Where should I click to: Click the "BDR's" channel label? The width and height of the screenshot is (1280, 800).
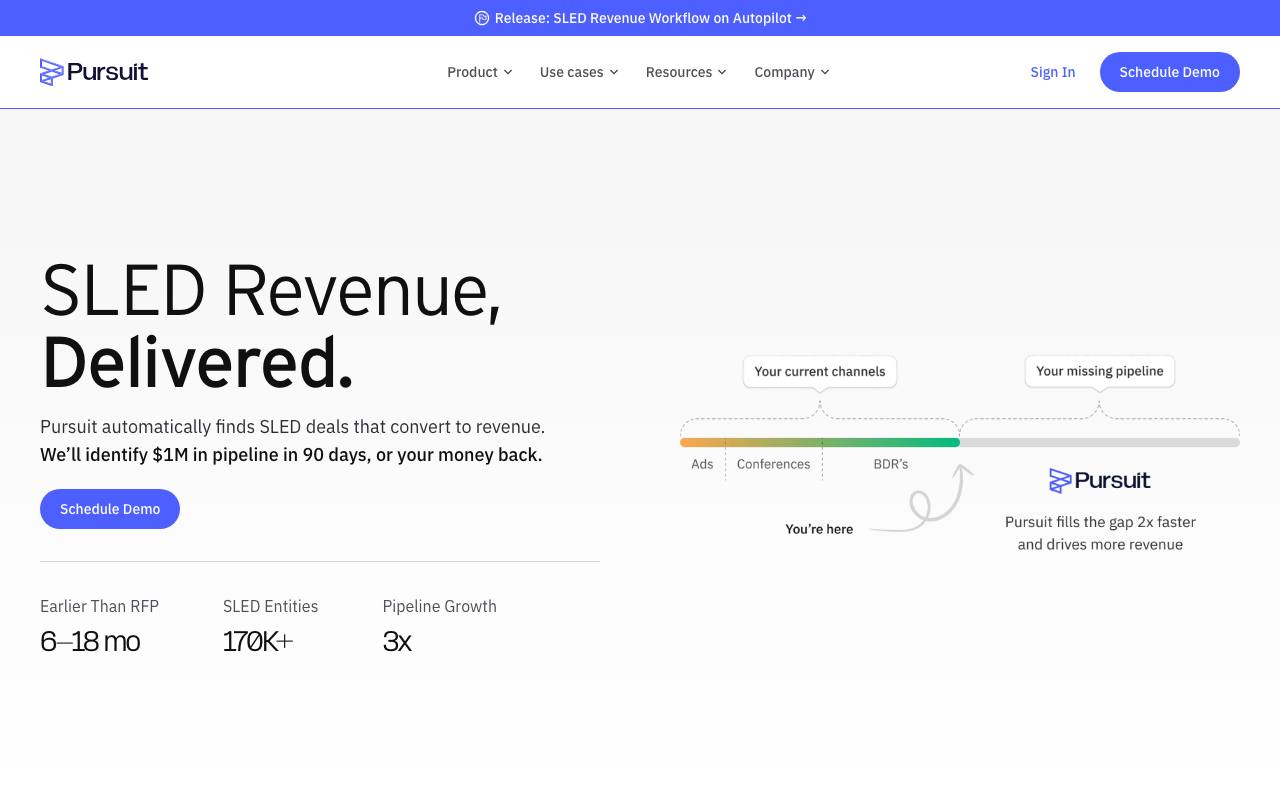point(891,464)
